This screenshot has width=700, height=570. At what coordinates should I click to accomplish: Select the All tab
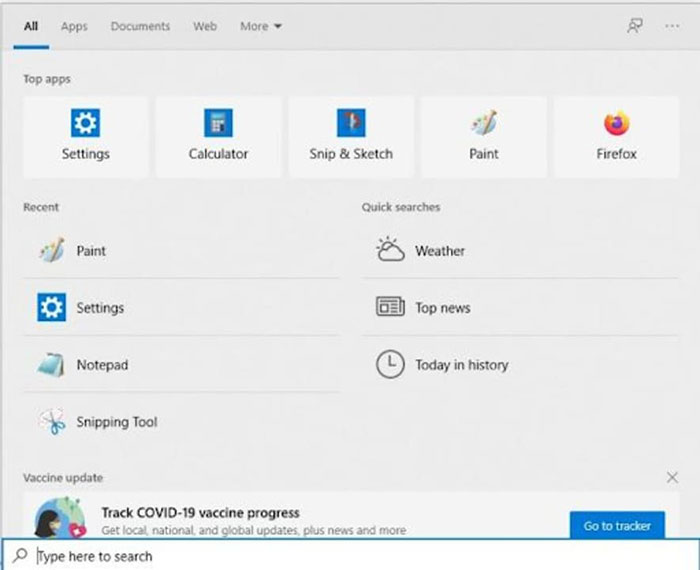[31, 26]
